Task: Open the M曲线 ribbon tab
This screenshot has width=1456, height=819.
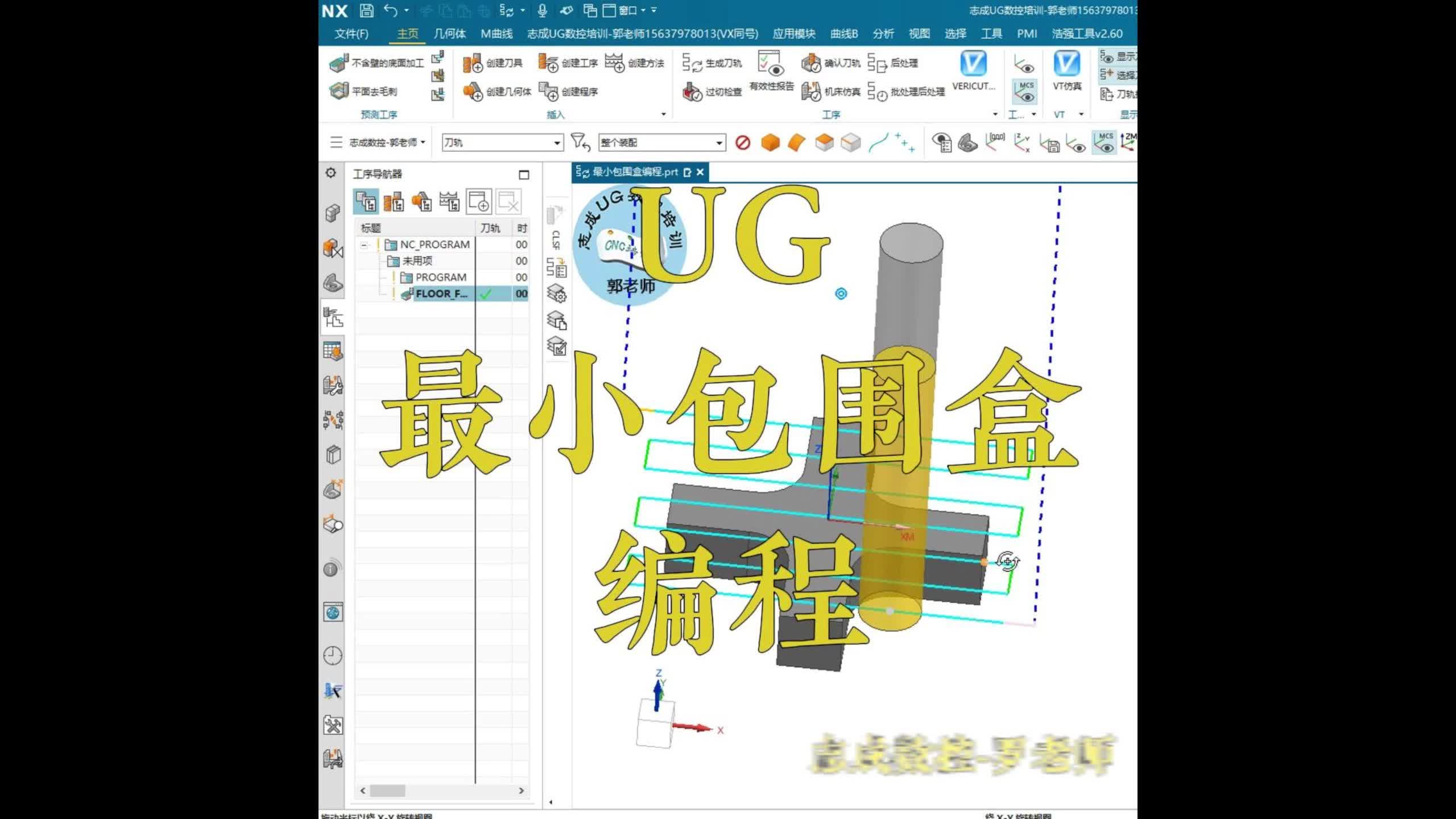Action: click(x=497, y=34)
